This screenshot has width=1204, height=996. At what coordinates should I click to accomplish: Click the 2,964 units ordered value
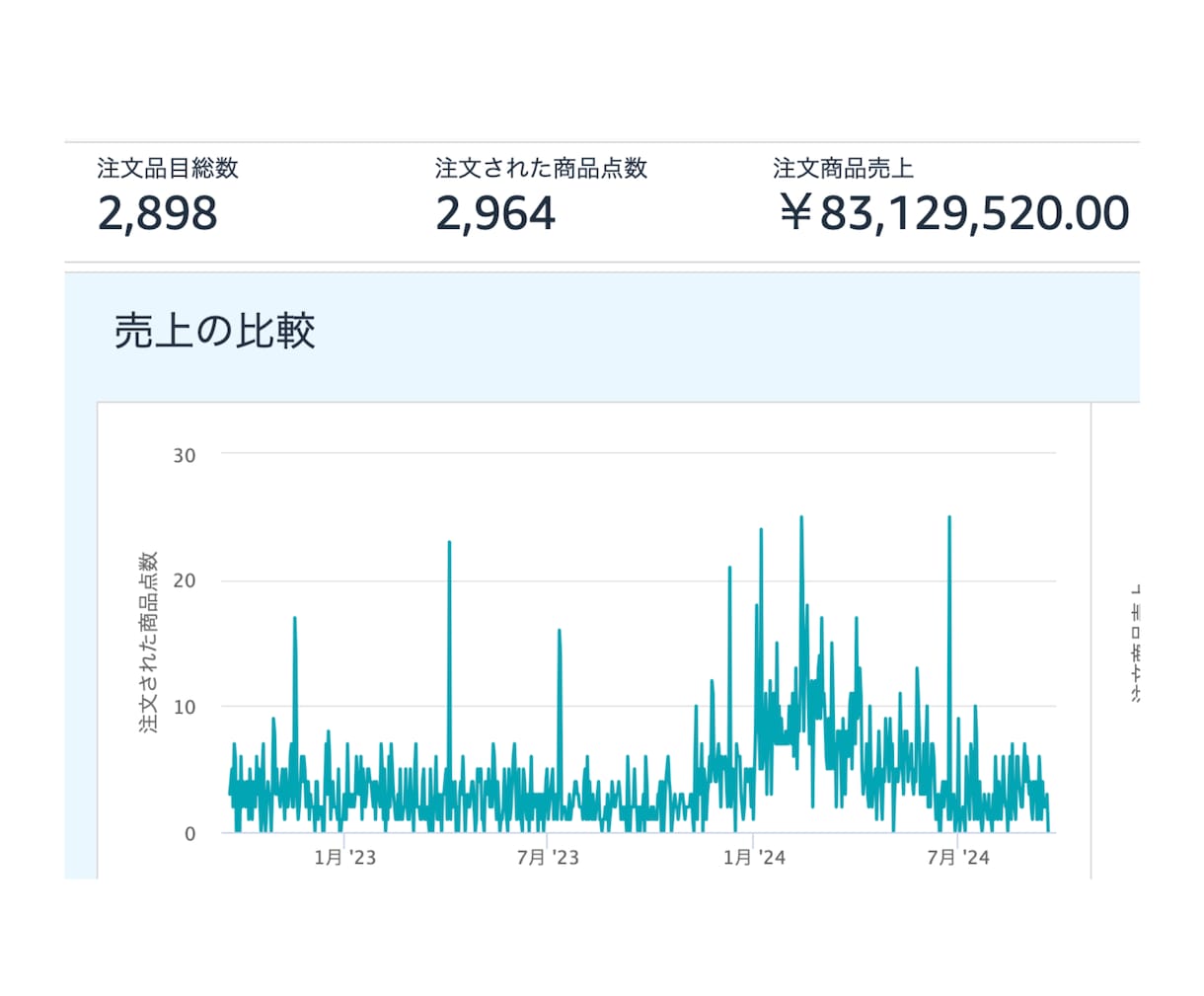495,213
